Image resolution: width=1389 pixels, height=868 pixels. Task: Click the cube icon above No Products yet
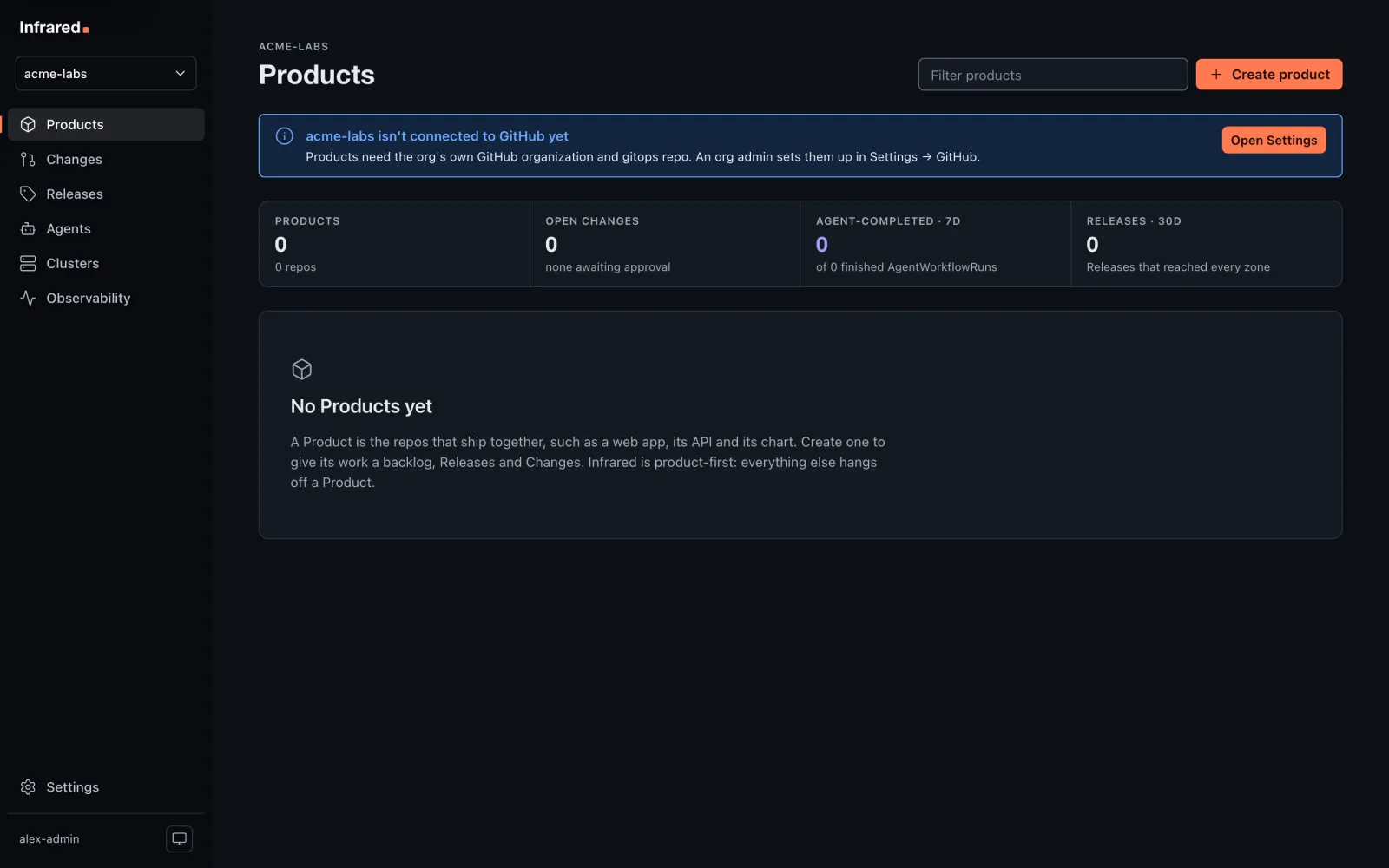(301, 370)
